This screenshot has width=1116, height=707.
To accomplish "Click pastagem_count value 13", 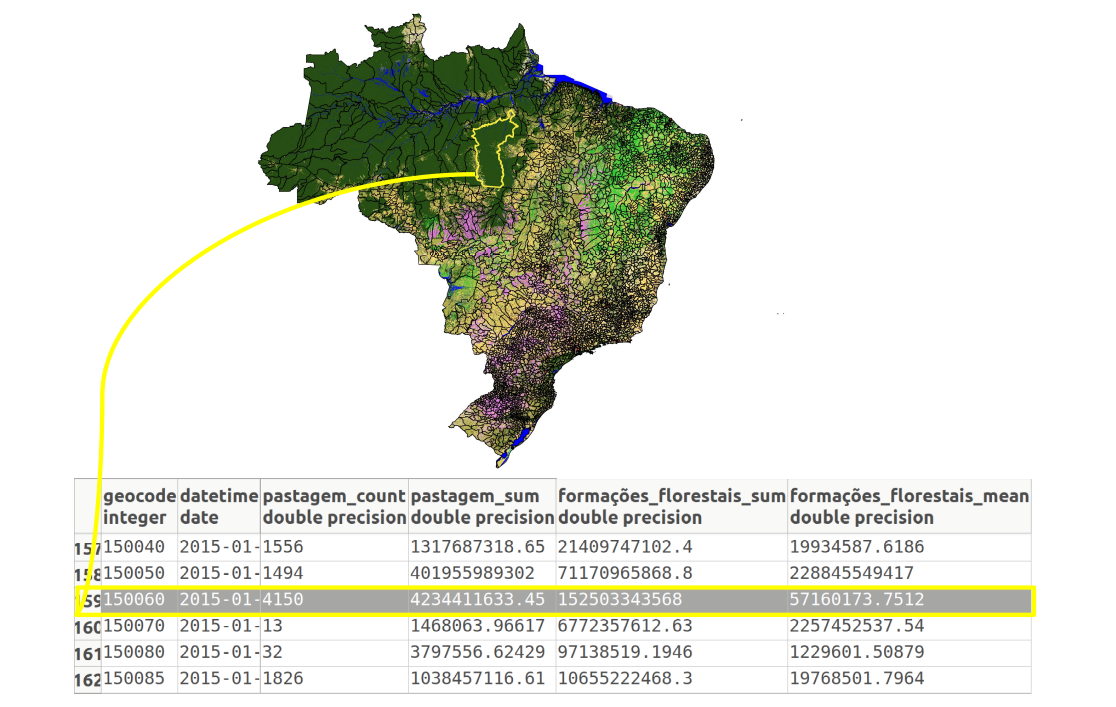I will click(x=273, y=626).
